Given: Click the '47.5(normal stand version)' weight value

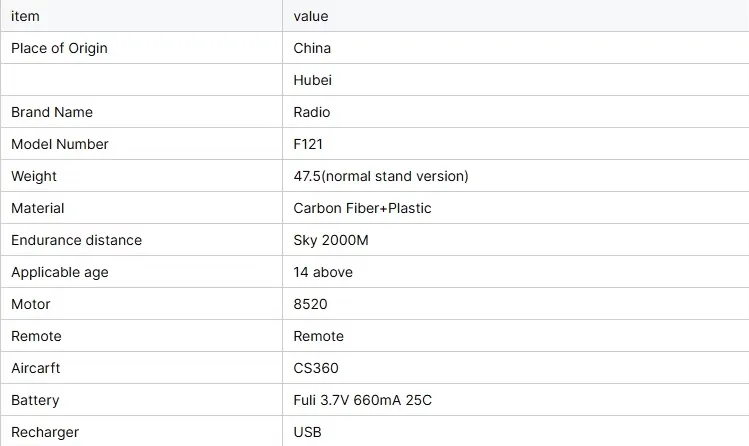Looking at the screenshot, I should click(381, 176).
